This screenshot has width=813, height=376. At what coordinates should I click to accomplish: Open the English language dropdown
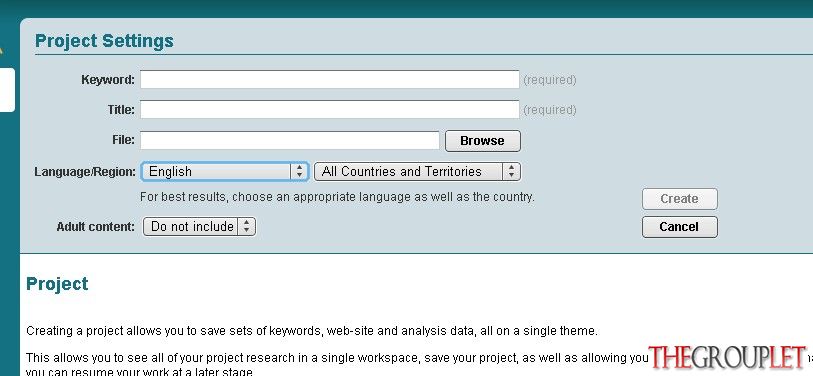click(x=225, y=172)
